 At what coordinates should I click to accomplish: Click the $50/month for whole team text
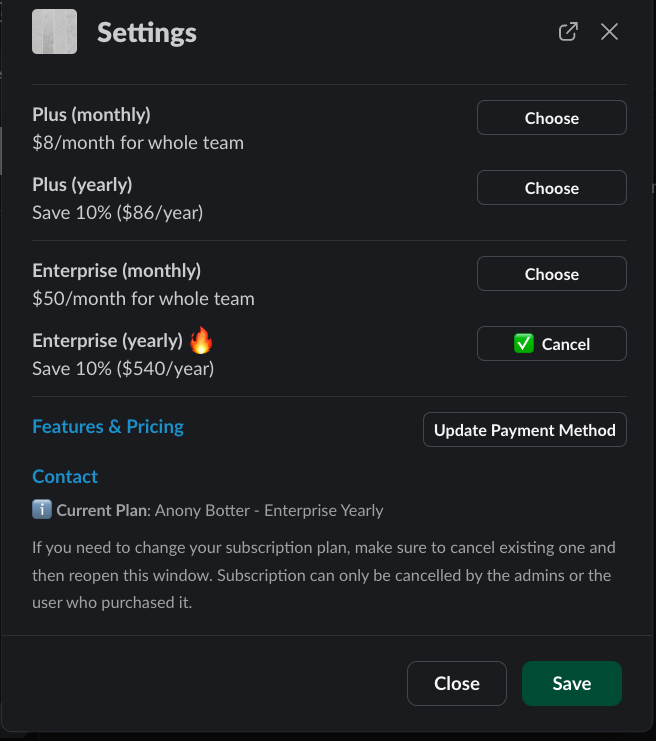point(143,298)
